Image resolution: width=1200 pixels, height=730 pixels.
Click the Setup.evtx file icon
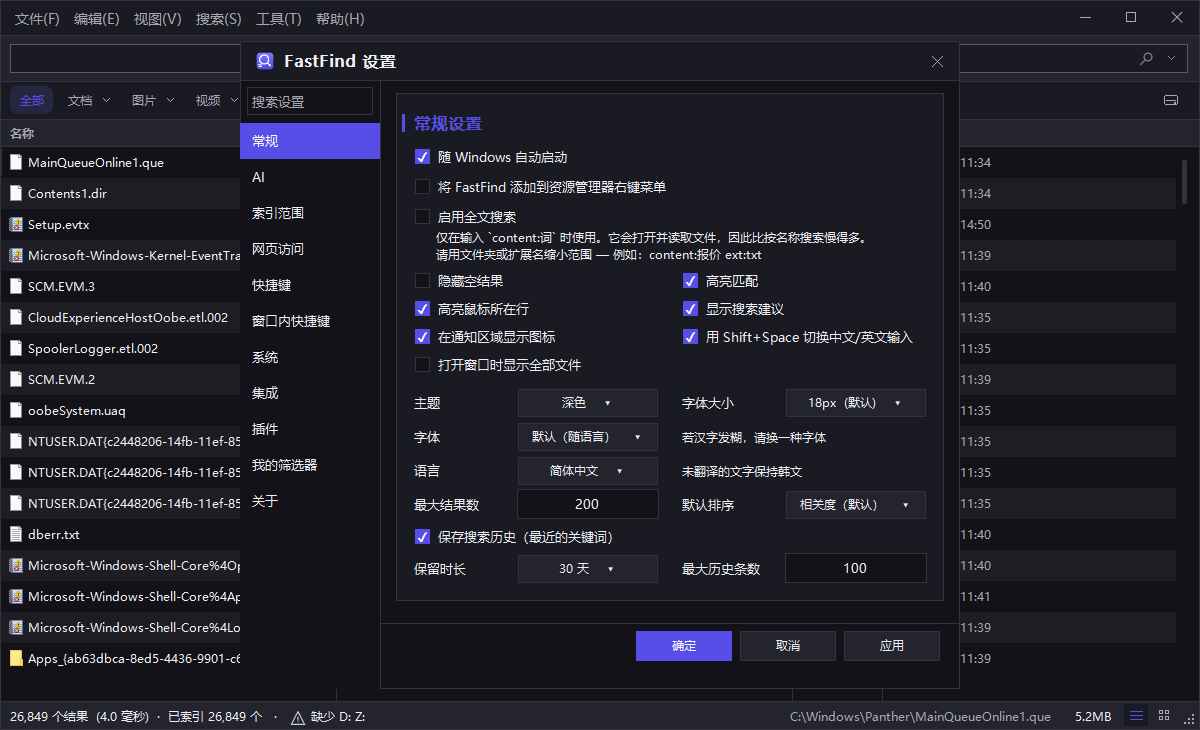16,224
